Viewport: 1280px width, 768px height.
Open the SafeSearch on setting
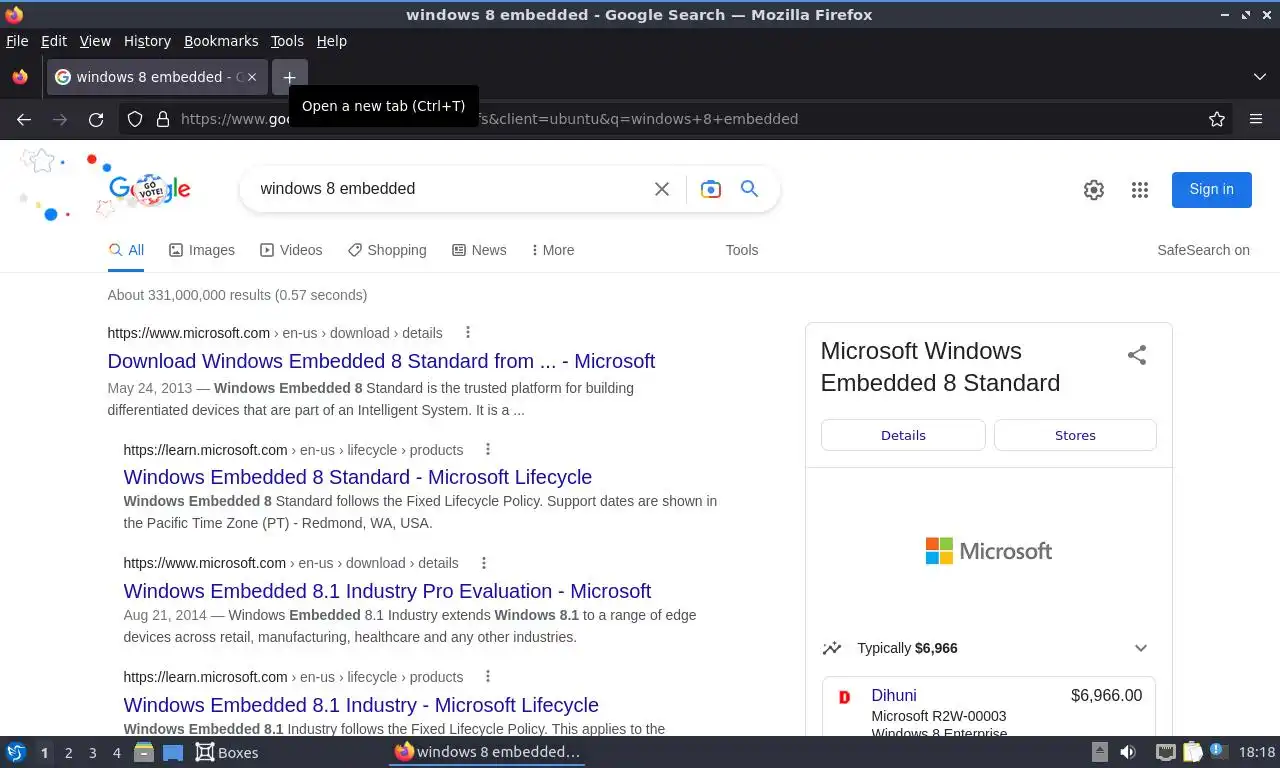point(1203,250)
